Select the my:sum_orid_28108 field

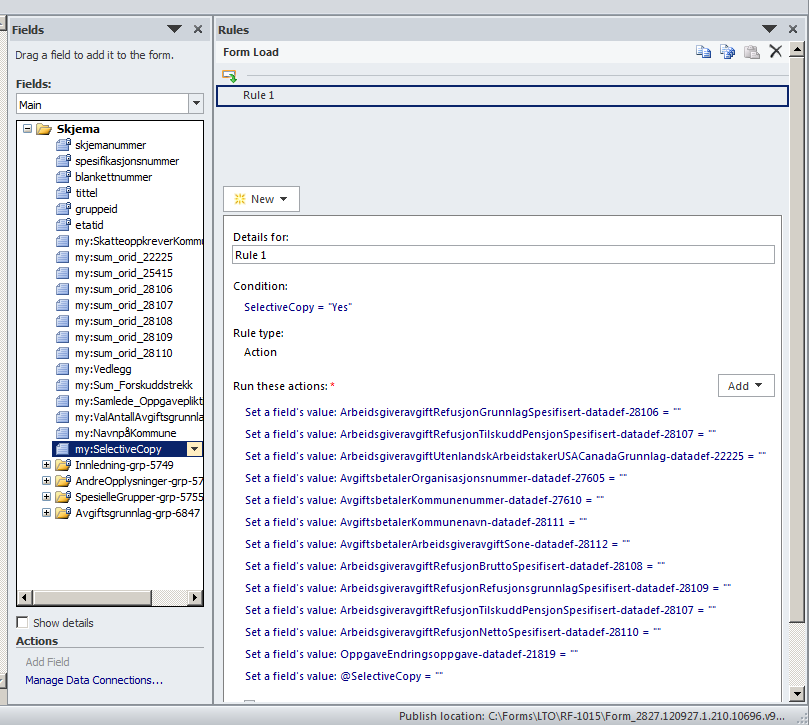click(124, 321)
